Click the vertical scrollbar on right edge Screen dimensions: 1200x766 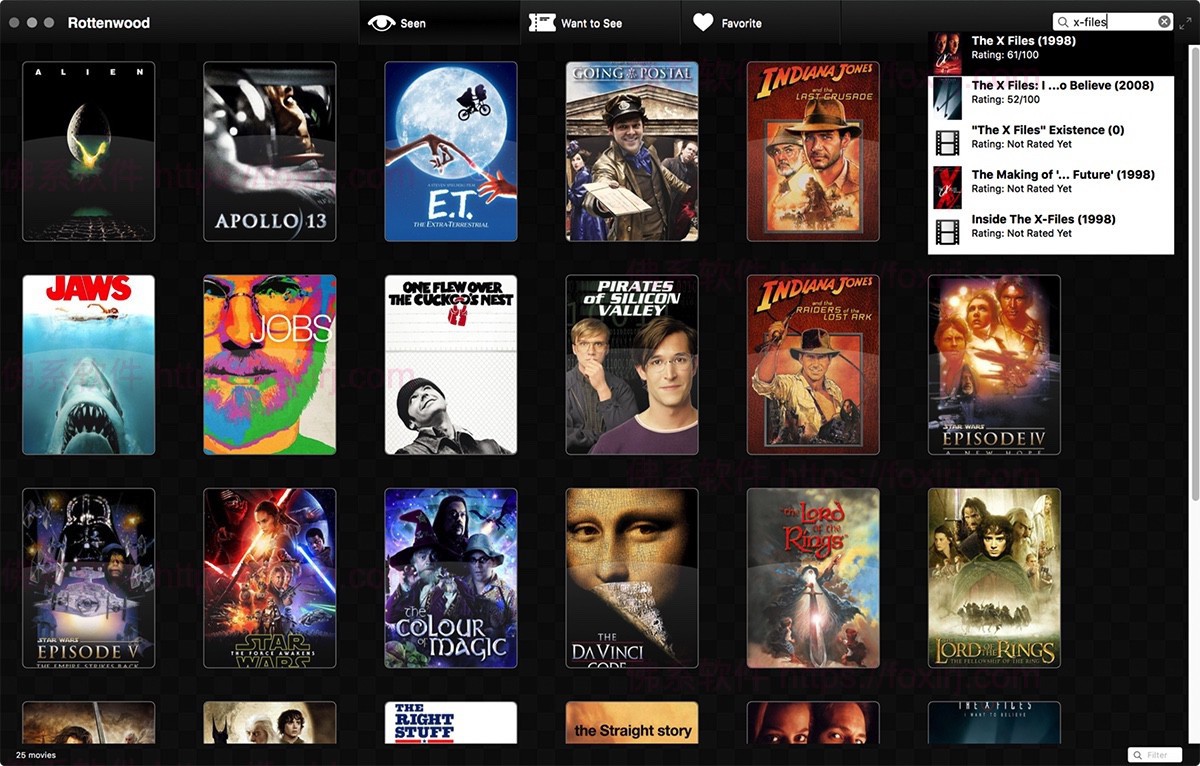pyautogui.click(x=1193, y=270)
